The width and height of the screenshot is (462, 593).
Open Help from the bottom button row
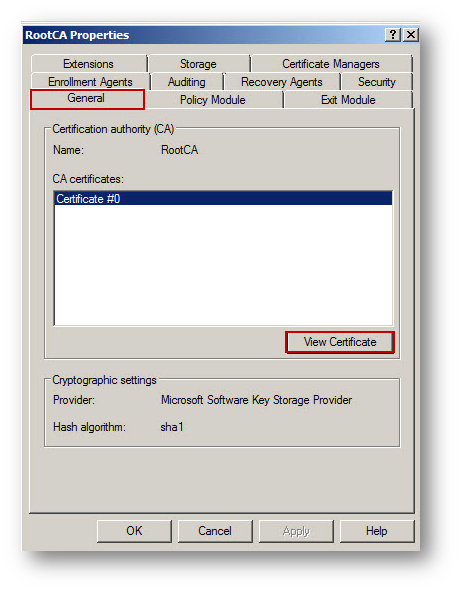pyautogui.click(x=377, y=531)
